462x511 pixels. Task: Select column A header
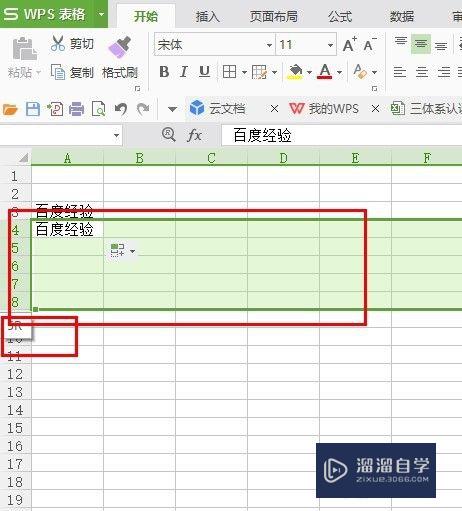[67, 158]
